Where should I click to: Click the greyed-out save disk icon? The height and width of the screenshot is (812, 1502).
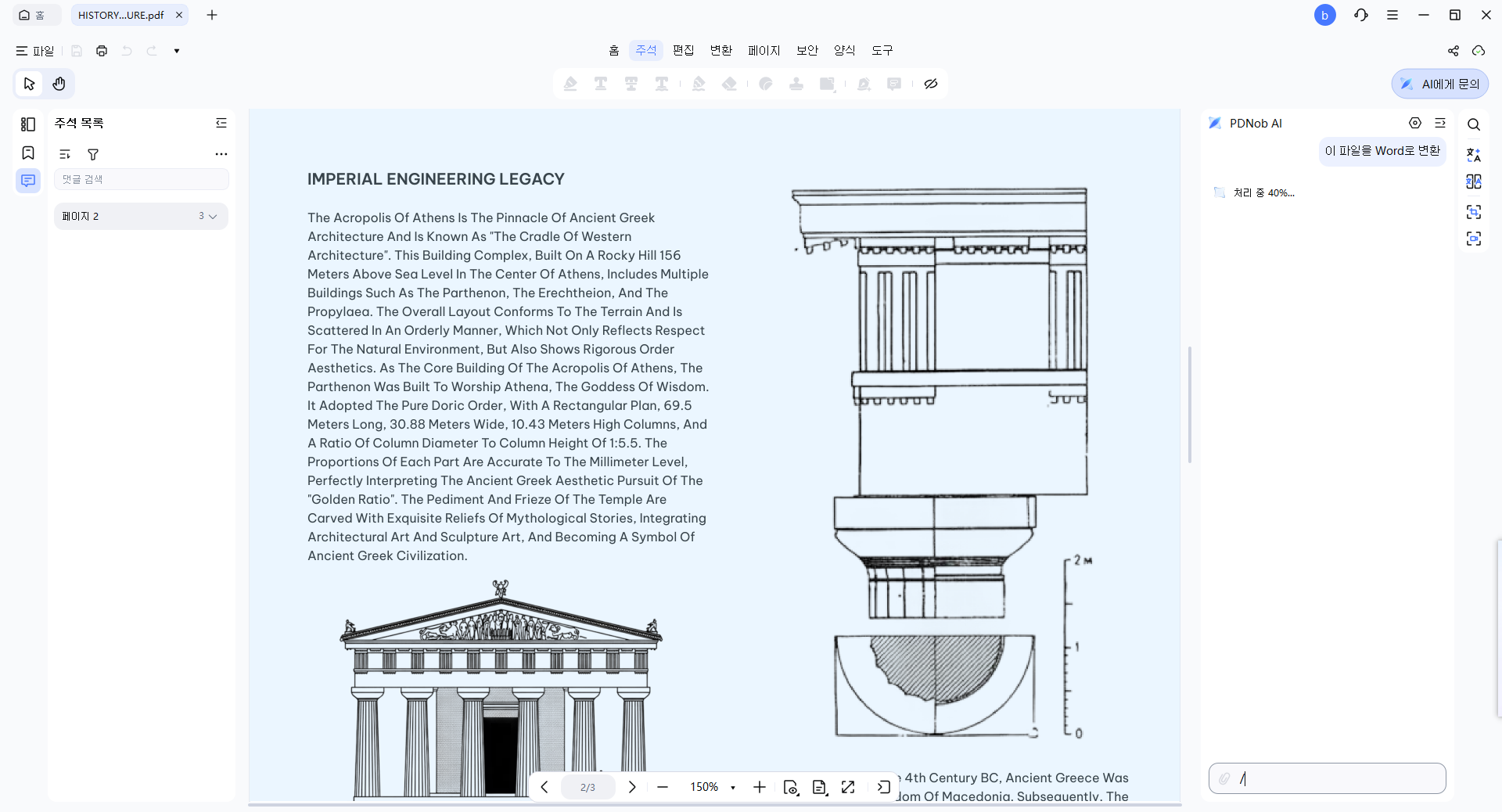pos(77,51)
